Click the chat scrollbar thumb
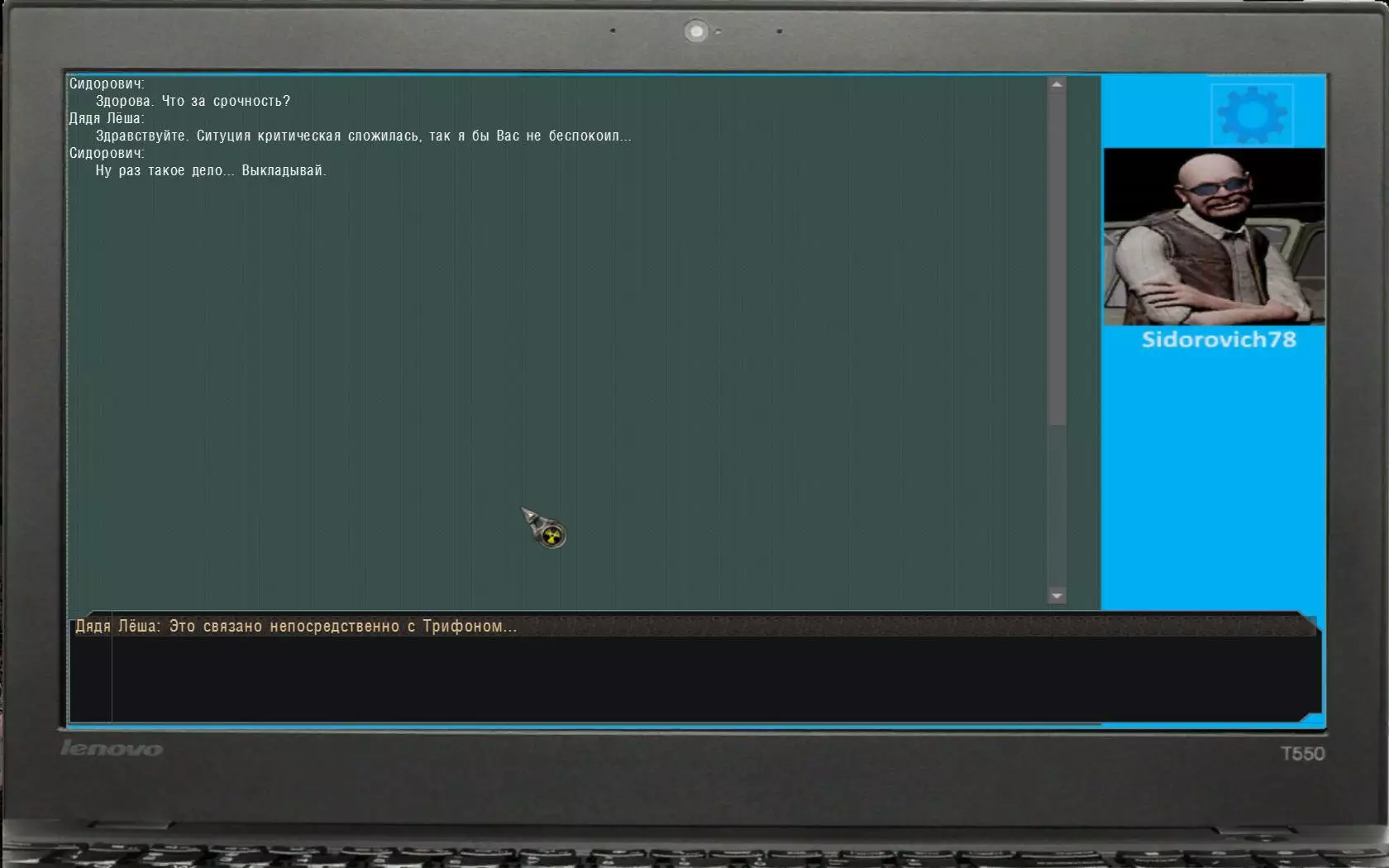 pos(1057,259)
